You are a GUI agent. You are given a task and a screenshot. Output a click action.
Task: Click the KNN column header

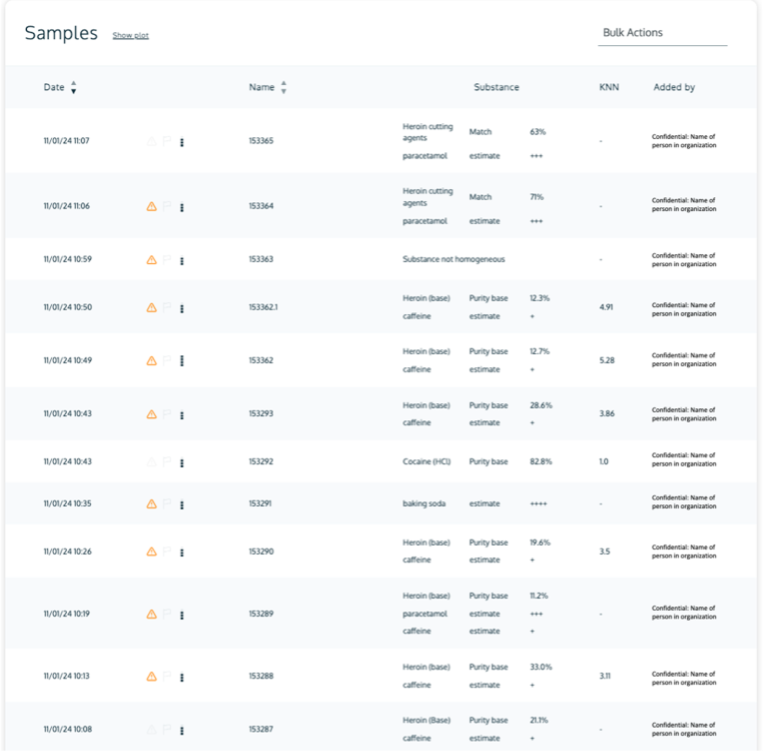pos(608,88)
